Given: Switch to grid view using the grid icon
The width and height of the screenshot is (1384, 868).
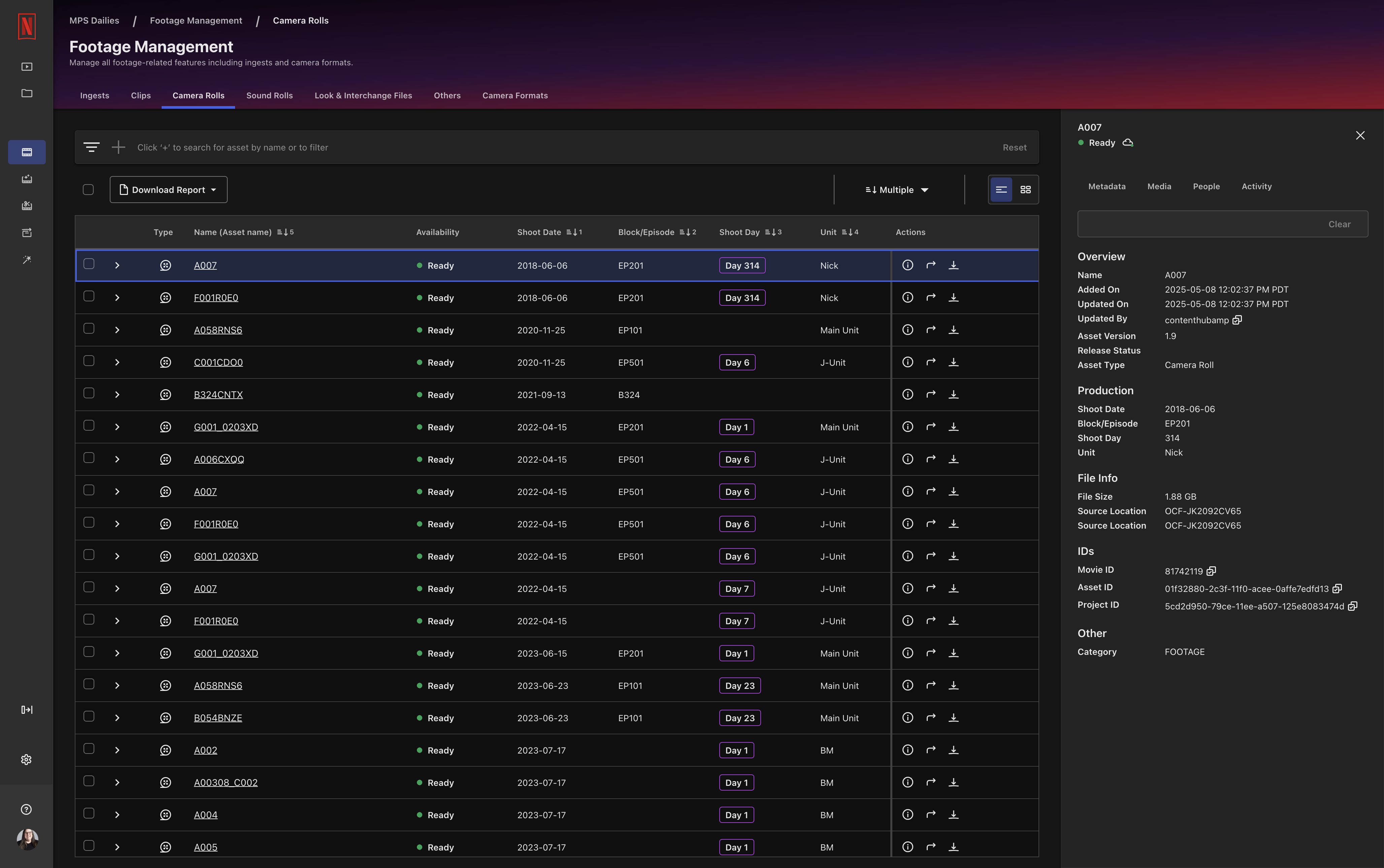Looking at the screenshot, I should tap(1026, 190).
